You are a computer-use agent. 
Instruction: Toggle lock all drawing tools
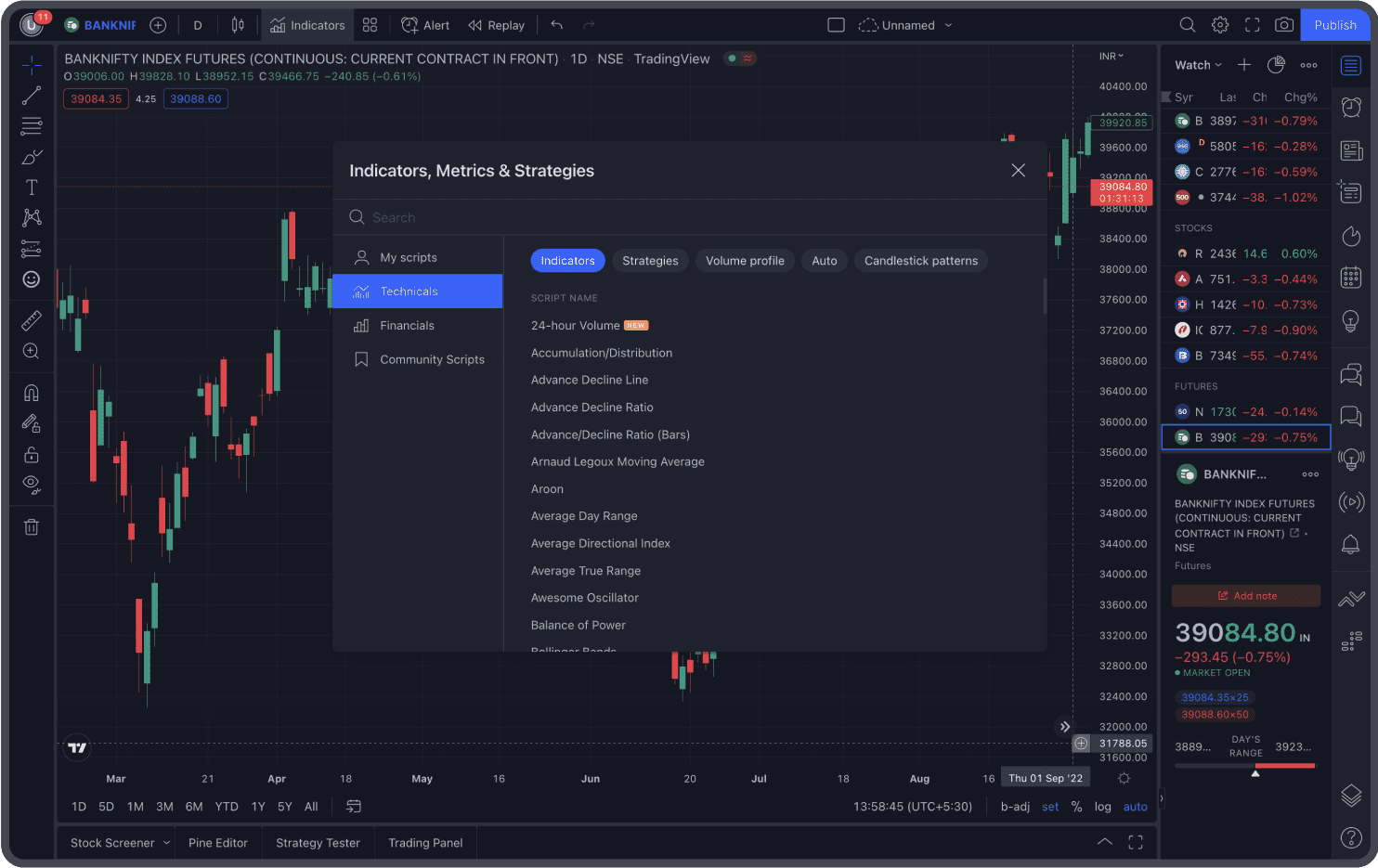pos(32,454)
